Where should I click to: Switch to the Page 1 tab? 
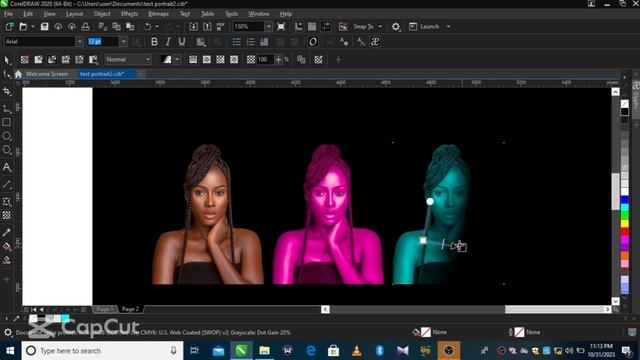click(x=104, y=309)
